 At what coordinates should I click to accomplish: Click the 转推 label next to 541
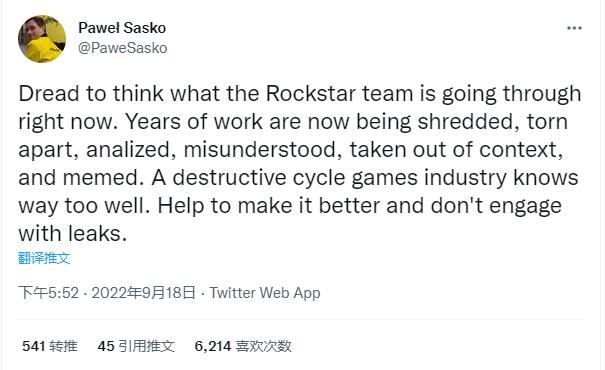pyautogui.click(x=63, y=346)
